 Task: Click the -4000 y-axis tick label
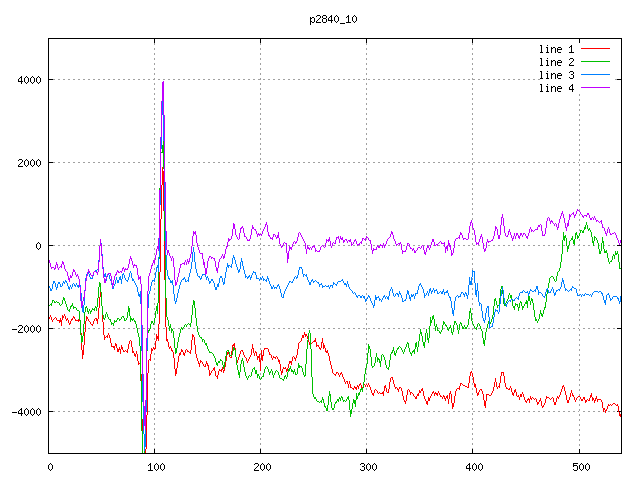coord(25,412)
